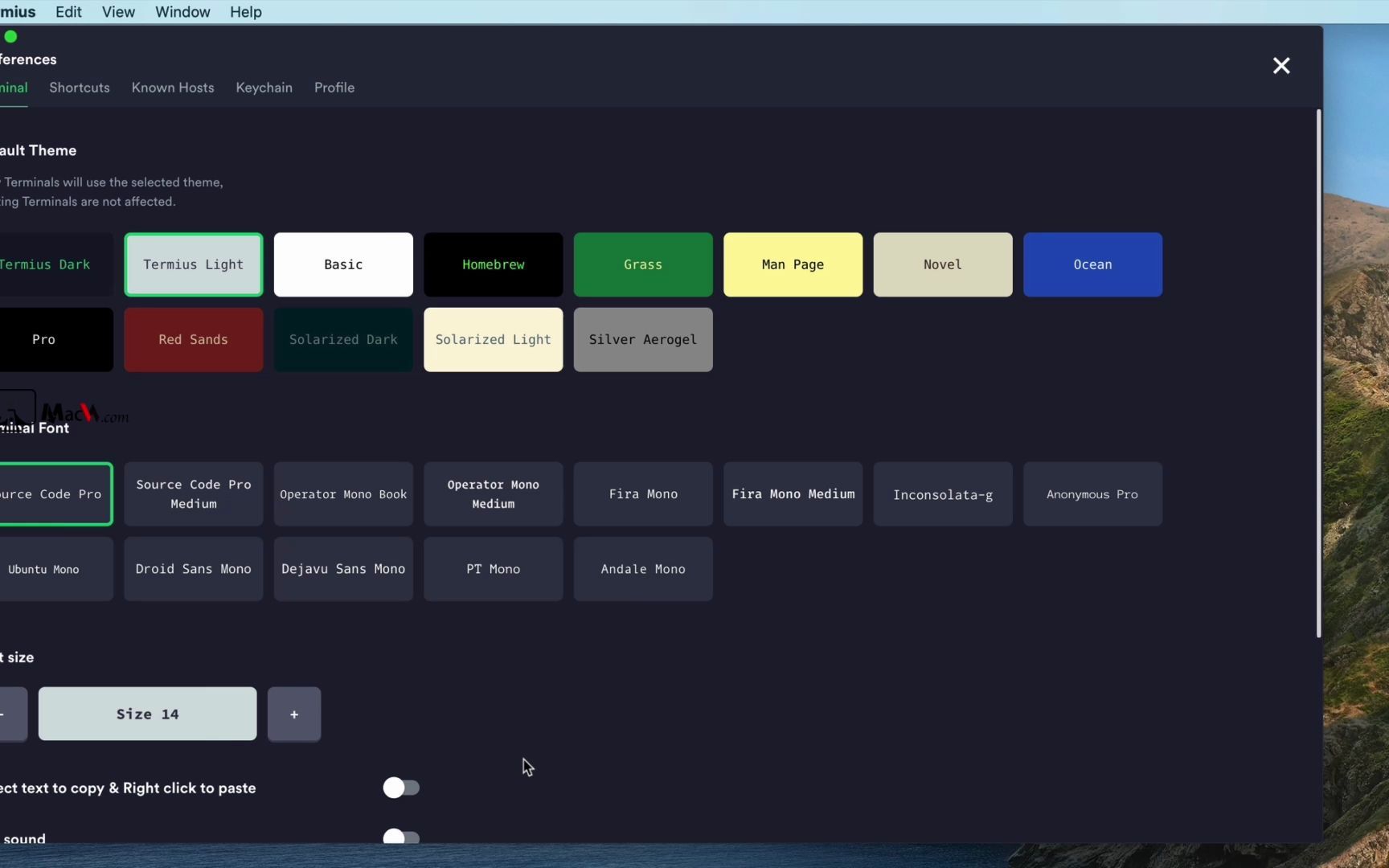Image resolution: width=1389 pixels, height=868 pixels.
Task: Select Fira Mono Medium font
Action: click(x=793, y=494)
